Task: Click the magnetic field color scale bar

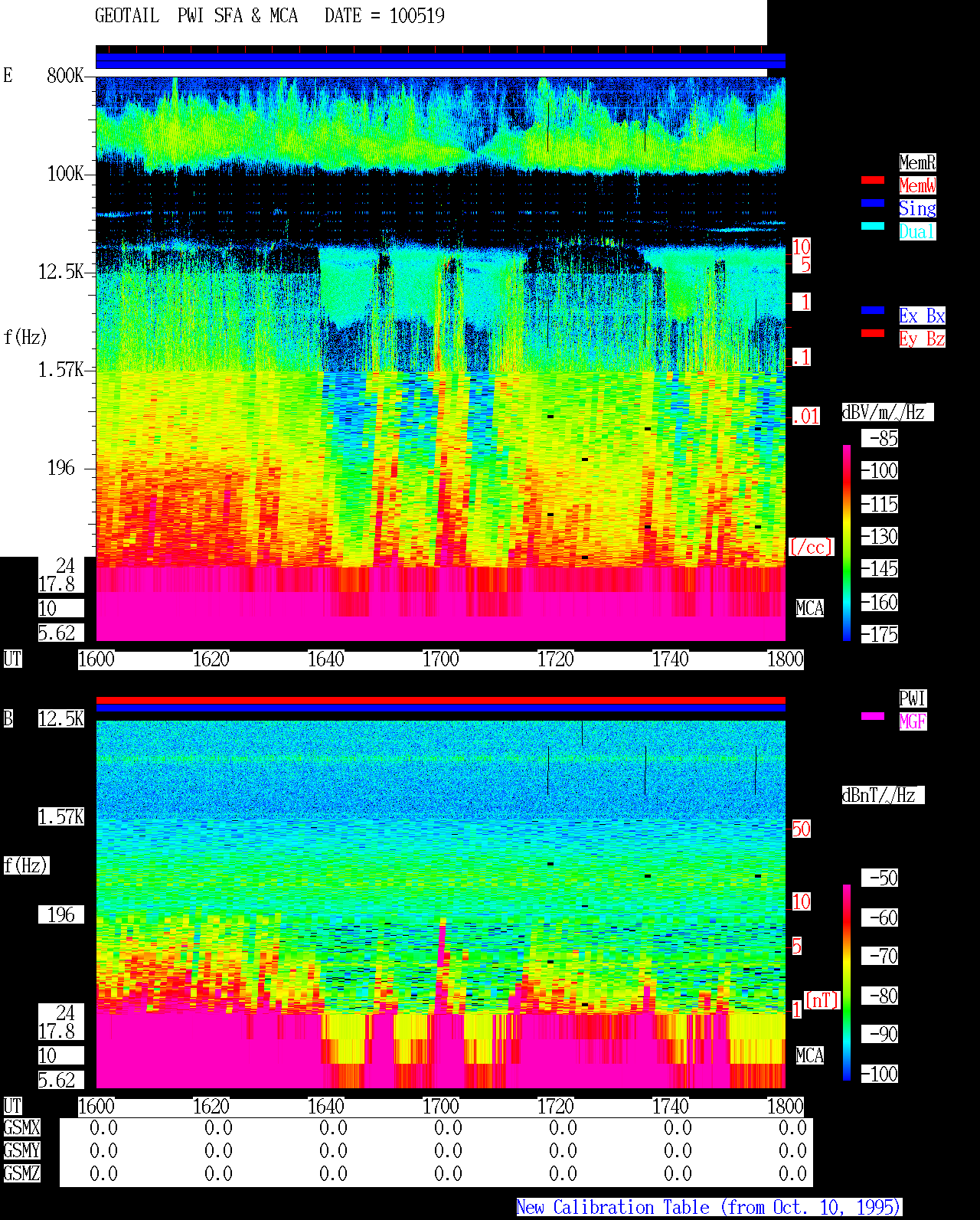Action: (847, 983)
